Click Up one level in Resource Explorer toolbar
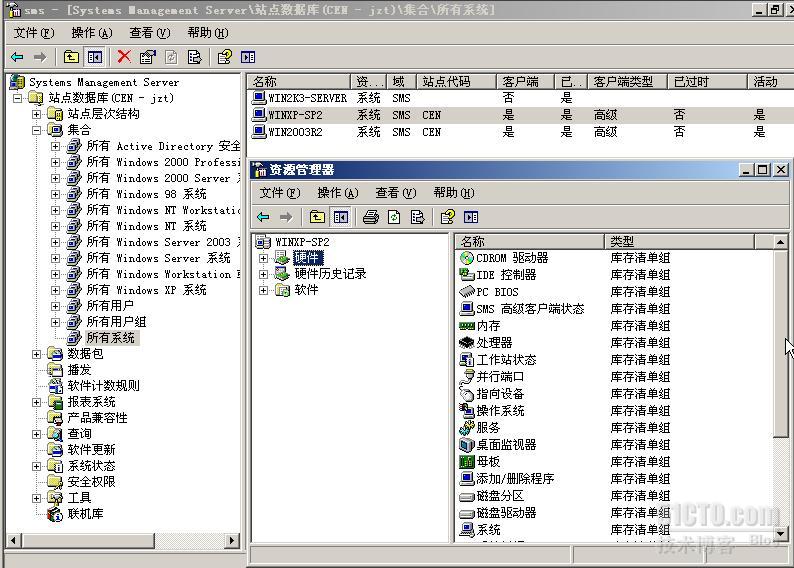This screenshot has width=794, height=568. click(x=317, y=217)
